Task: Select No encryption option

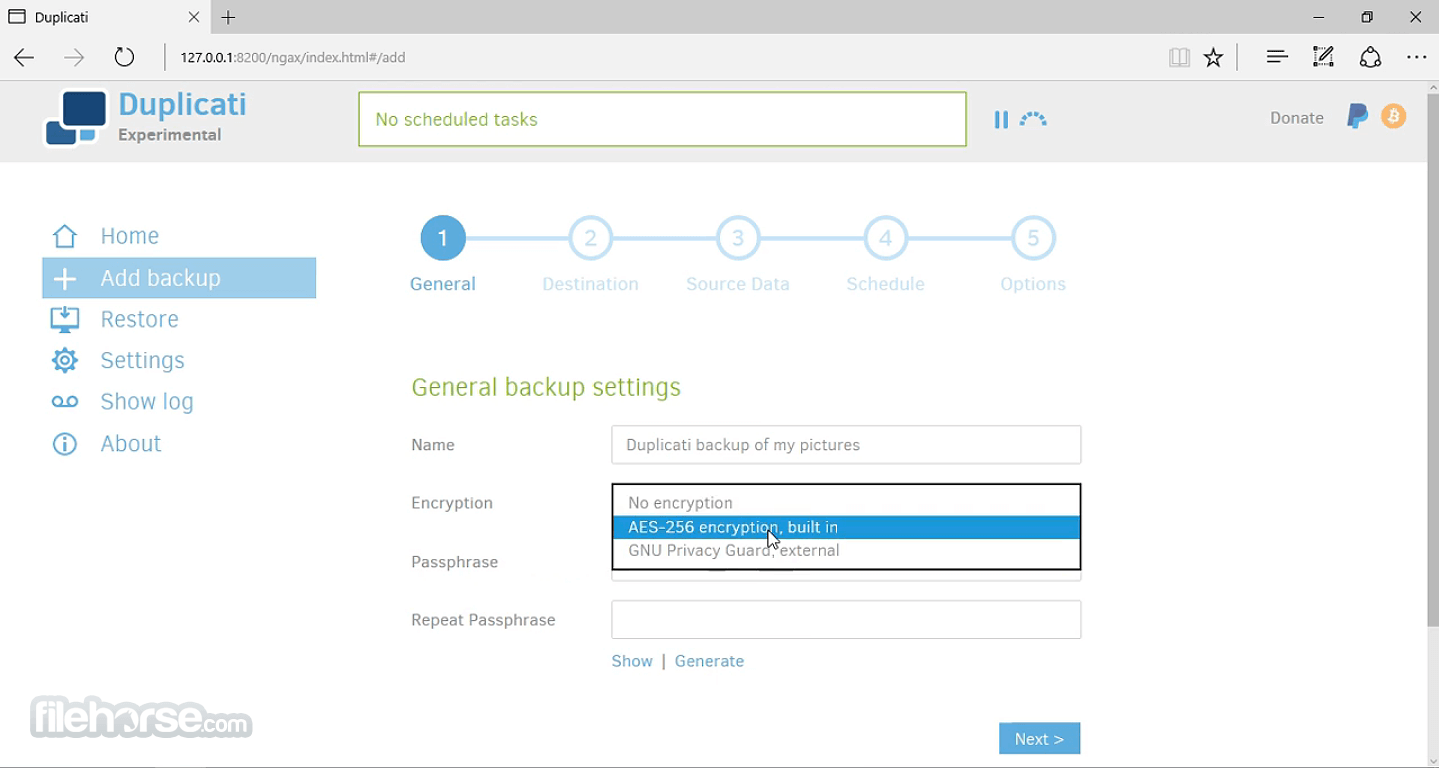Action: click(x=846, y=503)
